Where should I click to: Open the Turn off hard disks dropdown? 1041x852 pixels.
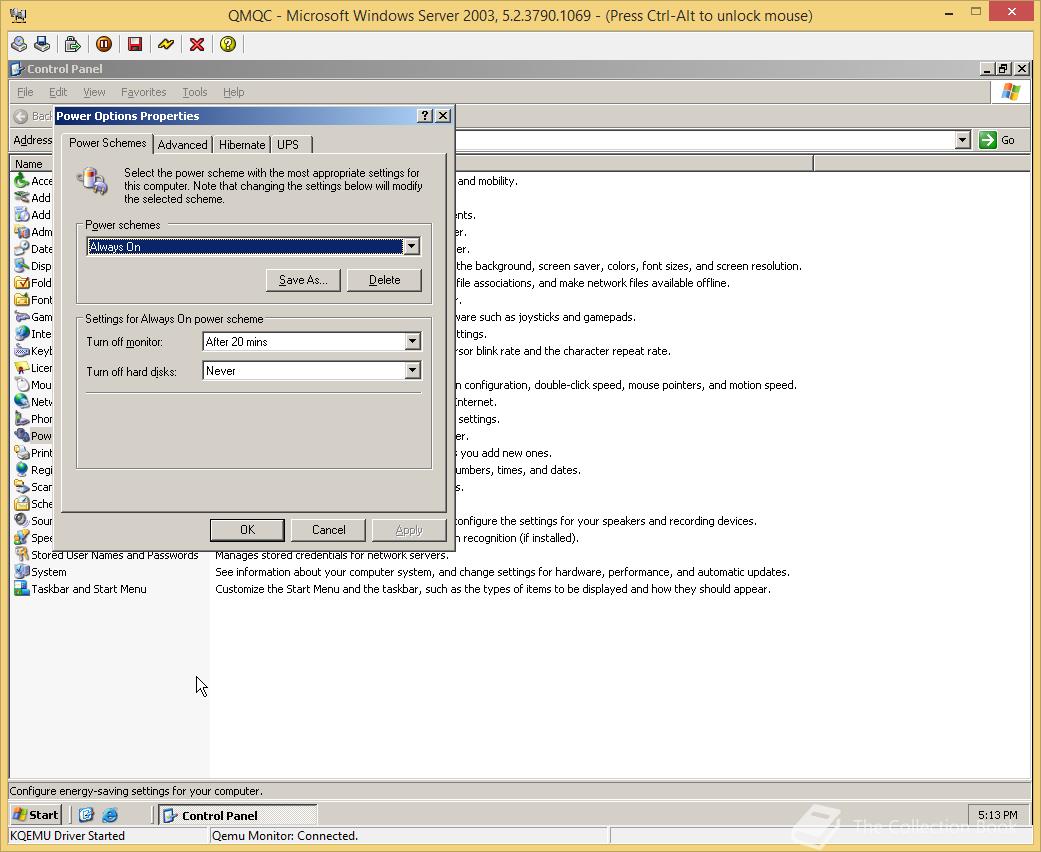coord(412,371)
